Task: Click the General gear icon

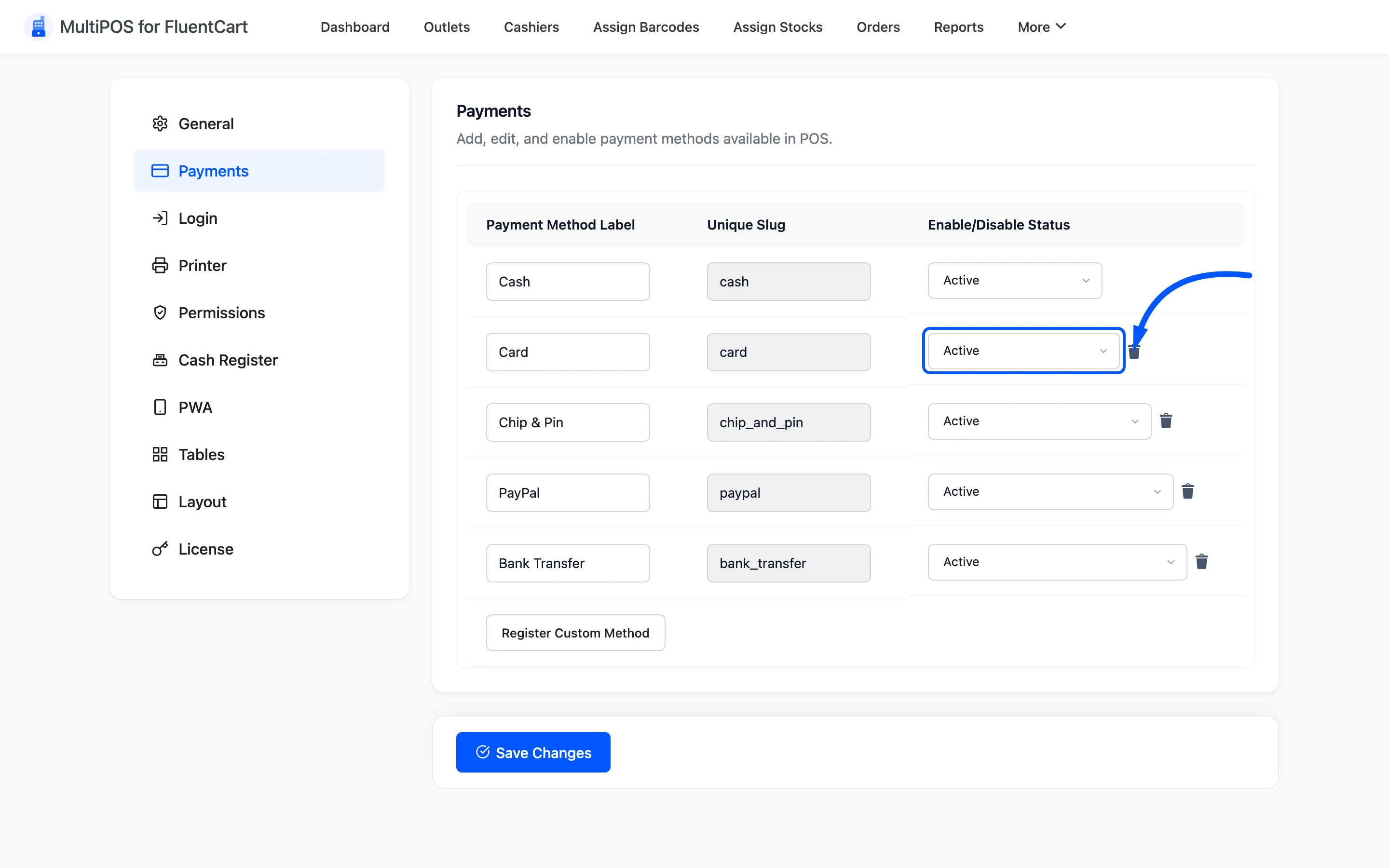Action: [160, 123]
